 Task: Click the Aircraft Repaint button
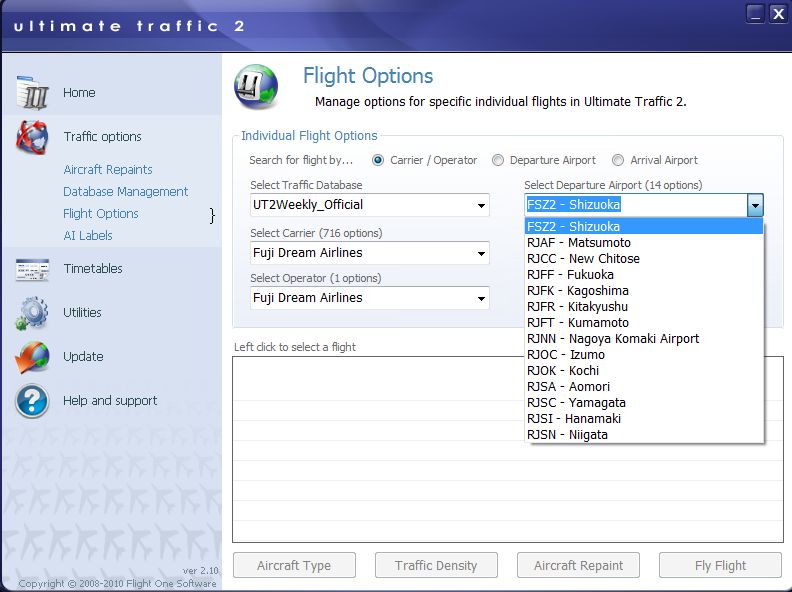pyautogui.click(x=578, y=565)
